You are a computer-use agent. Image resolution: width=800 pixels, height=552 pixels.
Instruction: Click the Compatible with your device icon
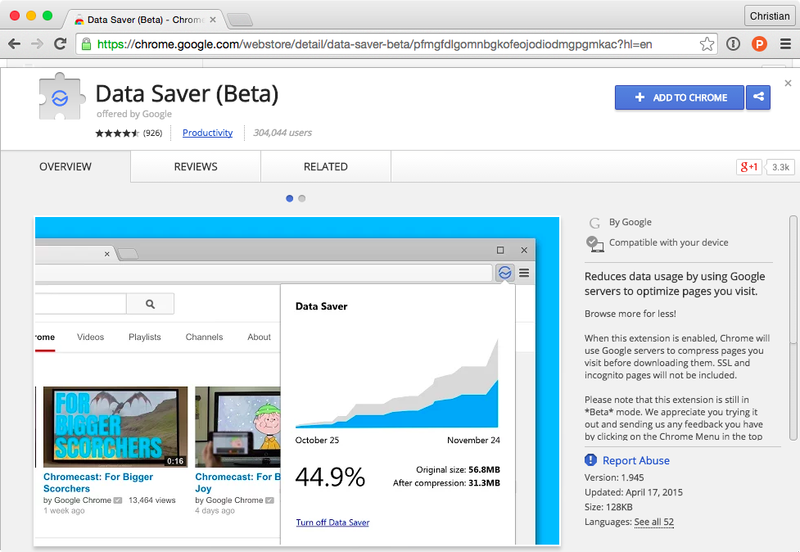[594, 243]
